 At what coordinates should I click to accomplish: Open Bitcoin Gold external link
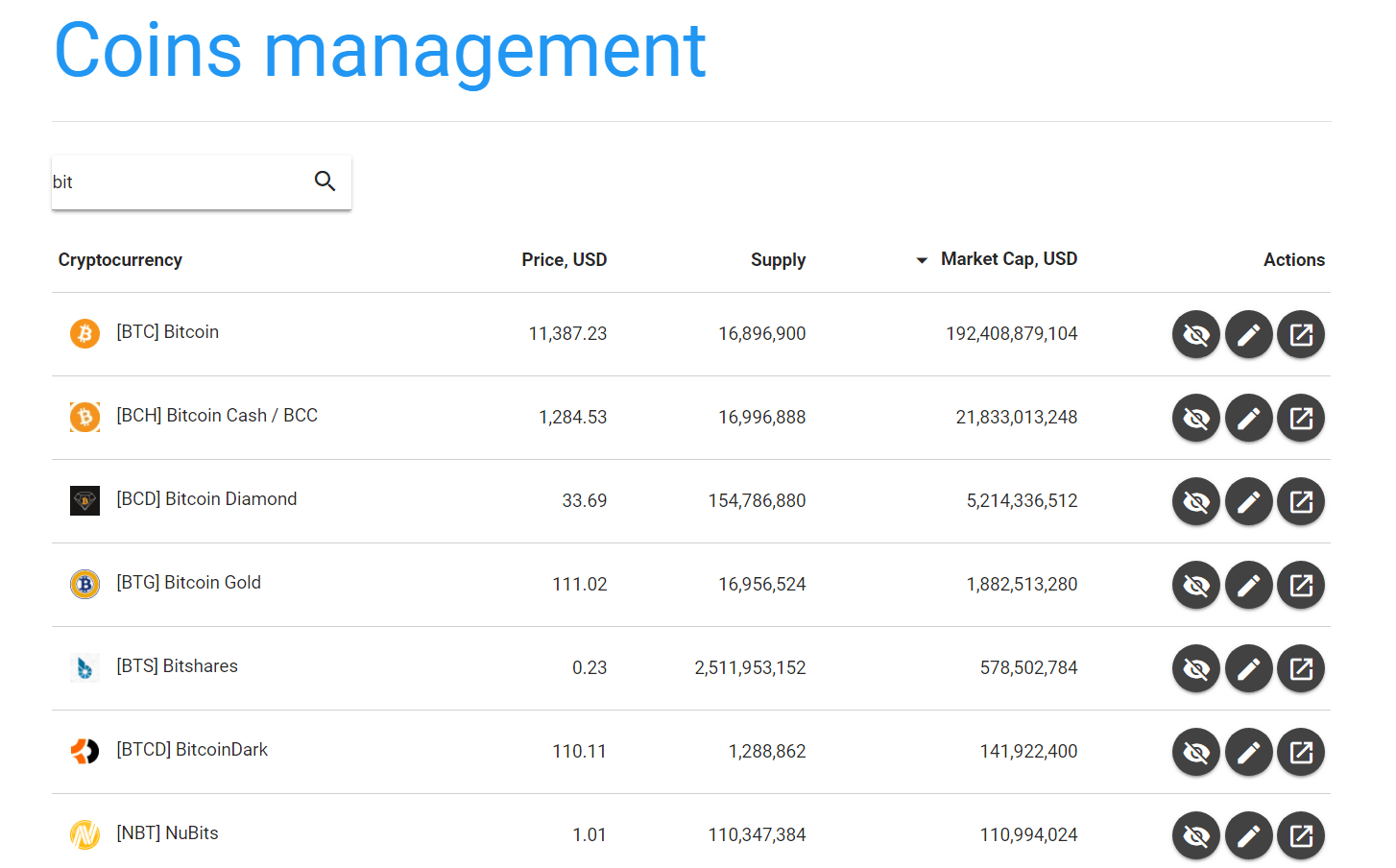1301,585
